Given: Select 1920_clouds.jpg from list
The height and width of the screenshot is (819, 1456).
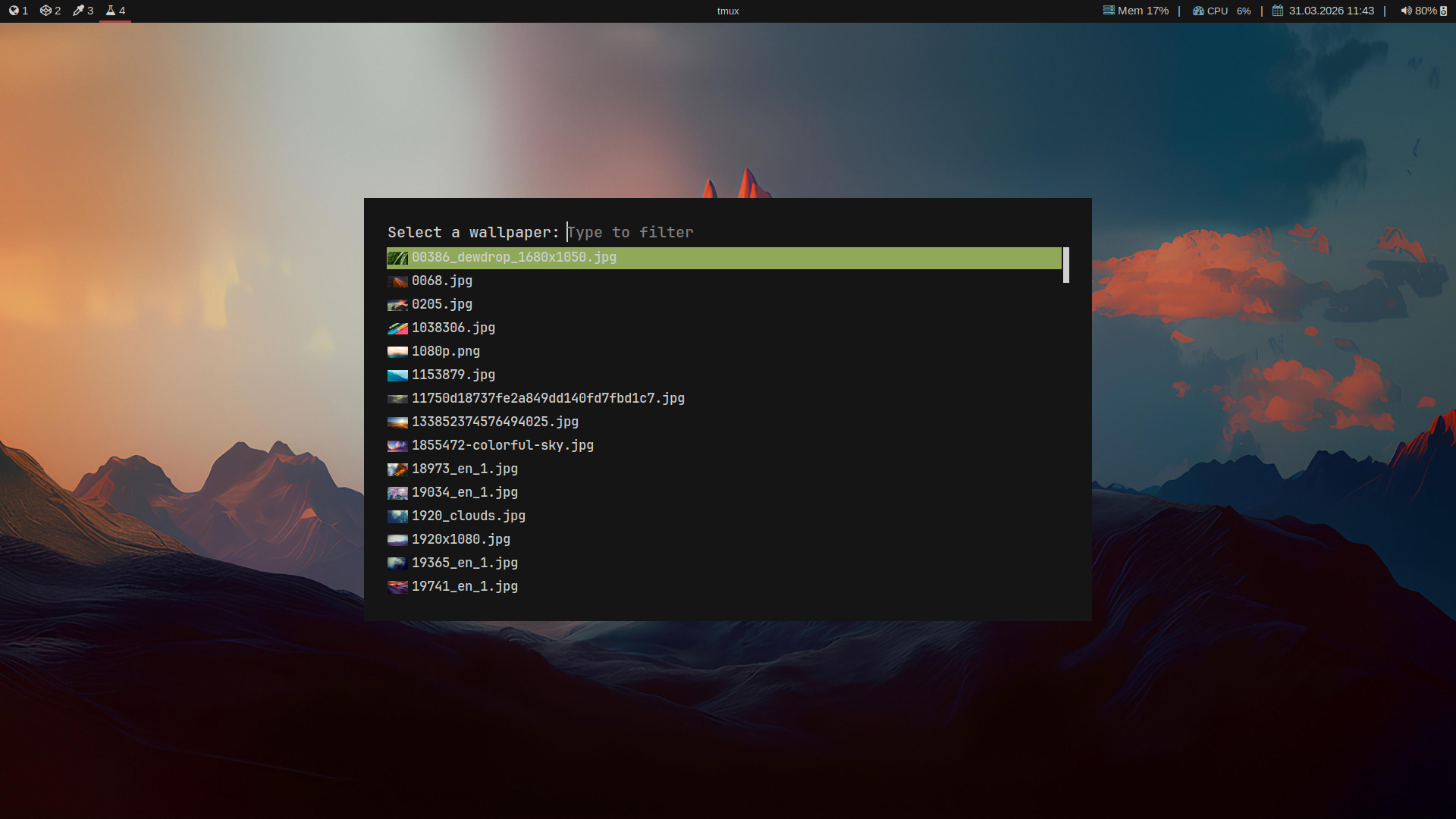Looking at the screenshot, I should pyautogui.click(x=468, y=516).
